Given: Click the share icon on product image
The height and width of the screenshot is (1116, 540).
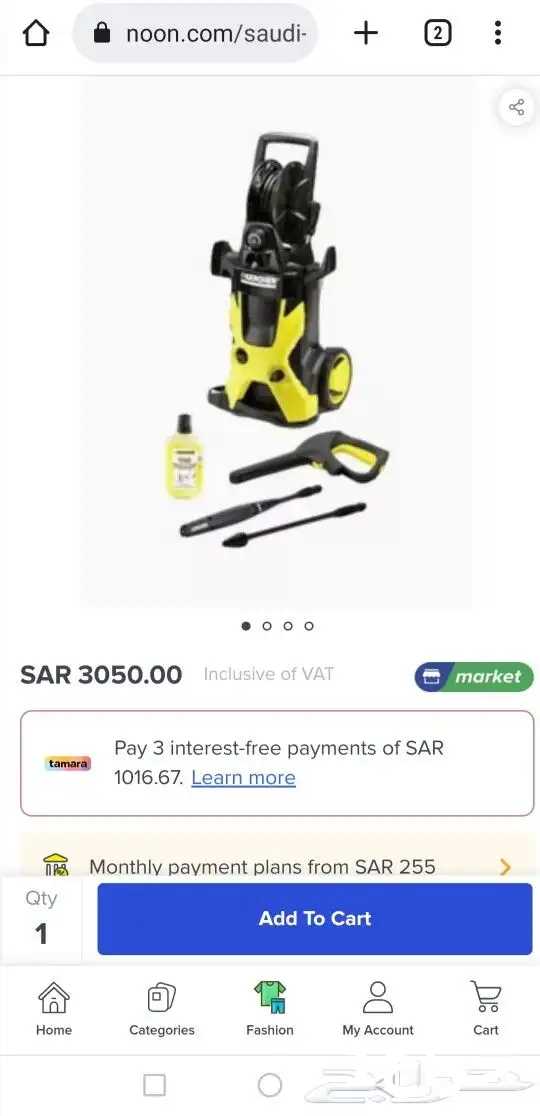Looking at the screenshot, I should [x=517, y=107].
